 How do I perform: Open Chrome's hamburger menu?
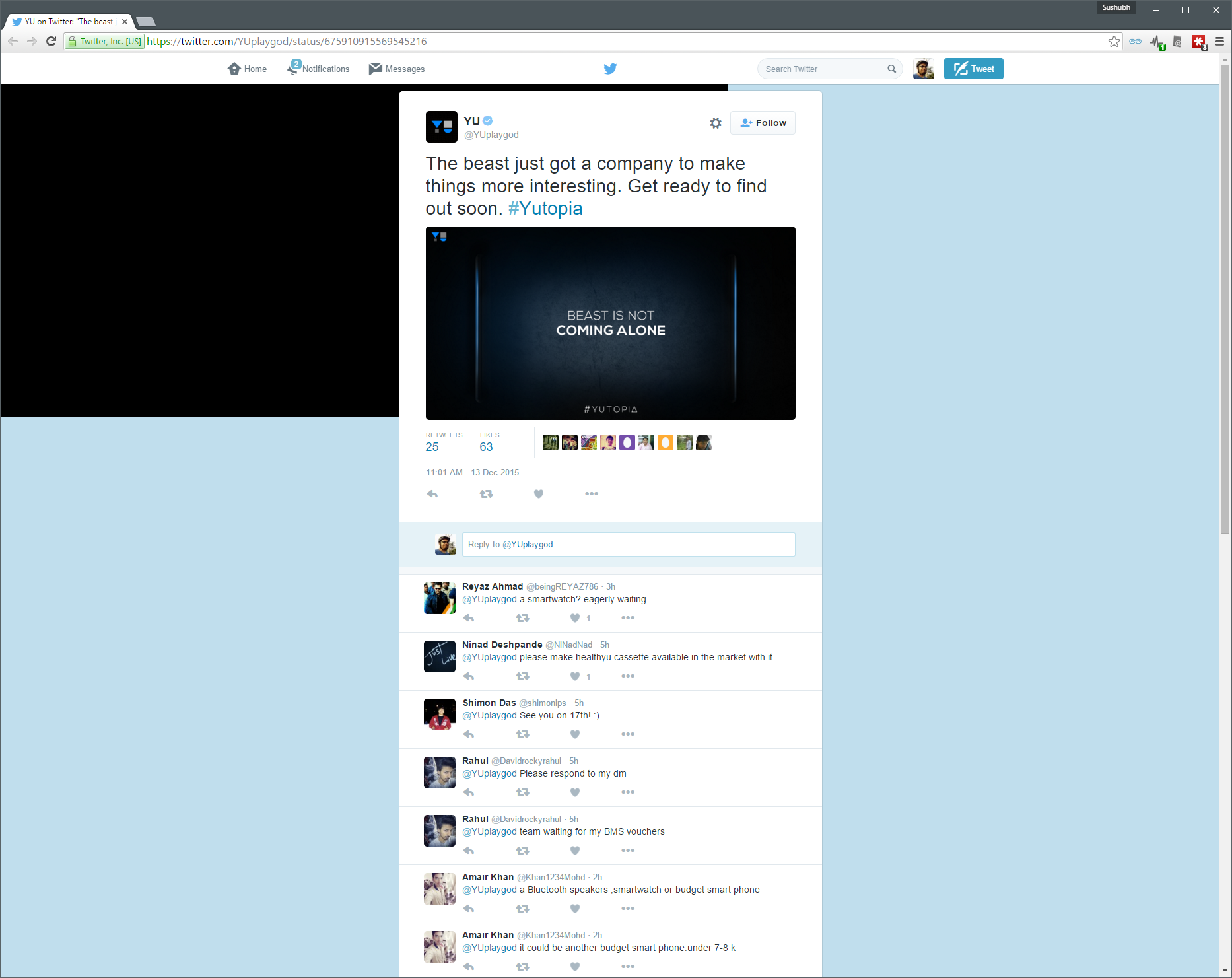tap(1219, 42)
